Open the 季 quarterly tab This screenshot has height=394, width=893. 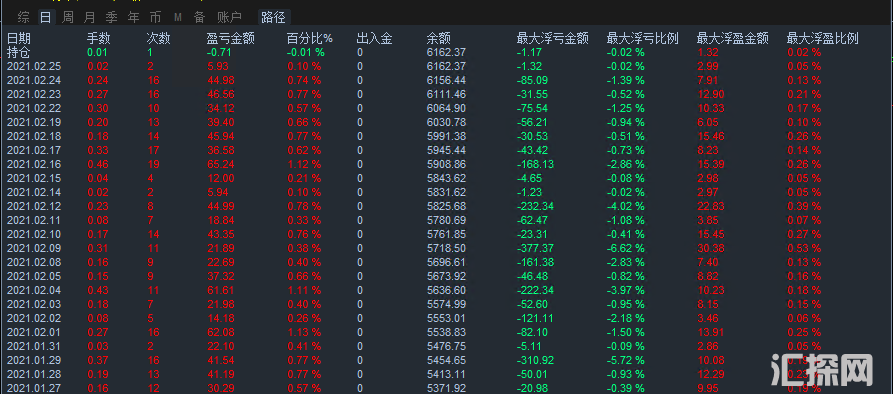[112, 17]
